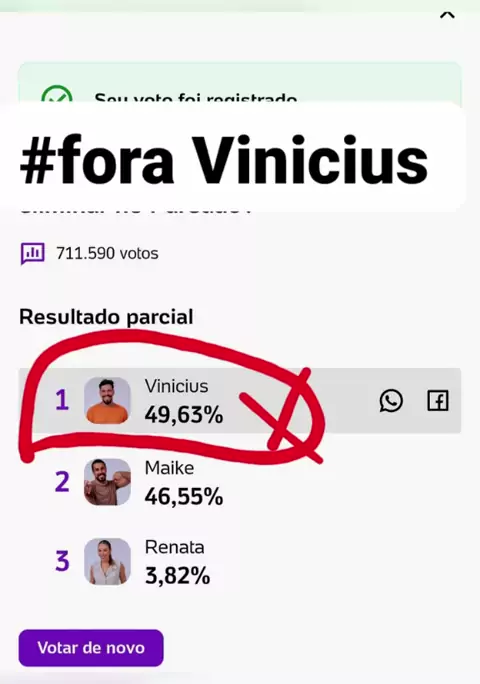The image size is (480, 684).
Task: Open Vinicius's avatar photo
Action: pyautogui.click(x=107, y=400)
